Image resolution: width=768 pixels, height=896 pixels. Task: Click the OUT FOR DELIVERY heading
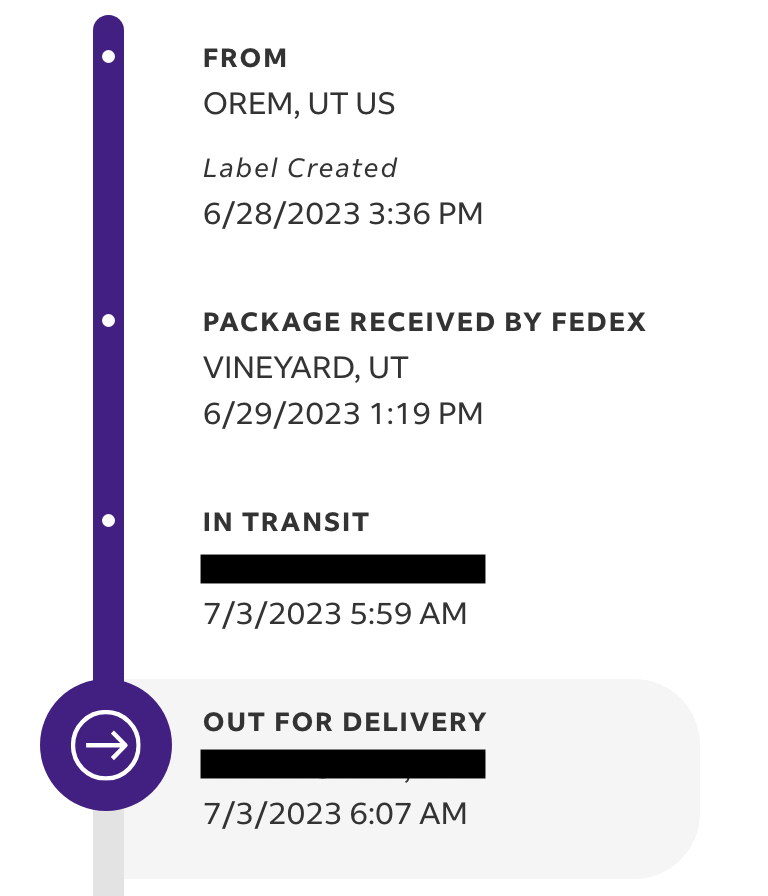[345, 722]
